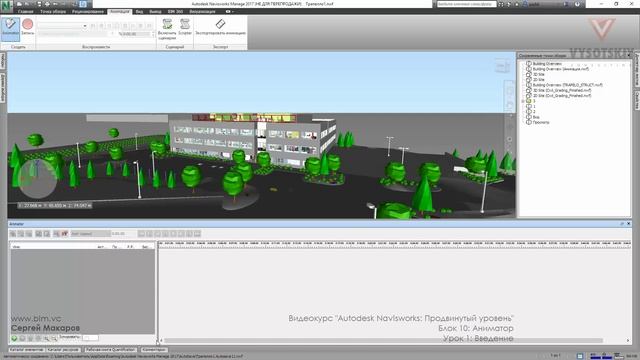Click the ViewCube in the 3D viewport
This screenshot has height=360, width=640.
(502, 66)
